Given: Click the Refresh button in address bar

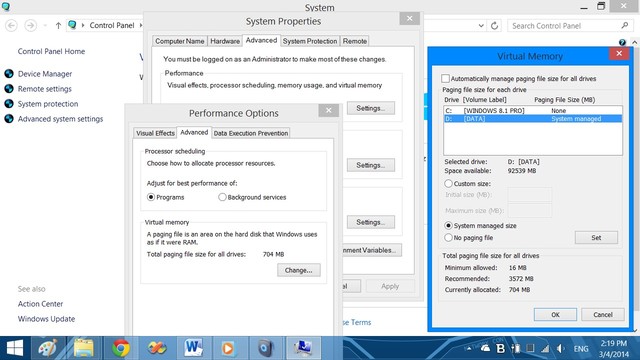Looking at the screenshot, I should (x=494, y=26).
